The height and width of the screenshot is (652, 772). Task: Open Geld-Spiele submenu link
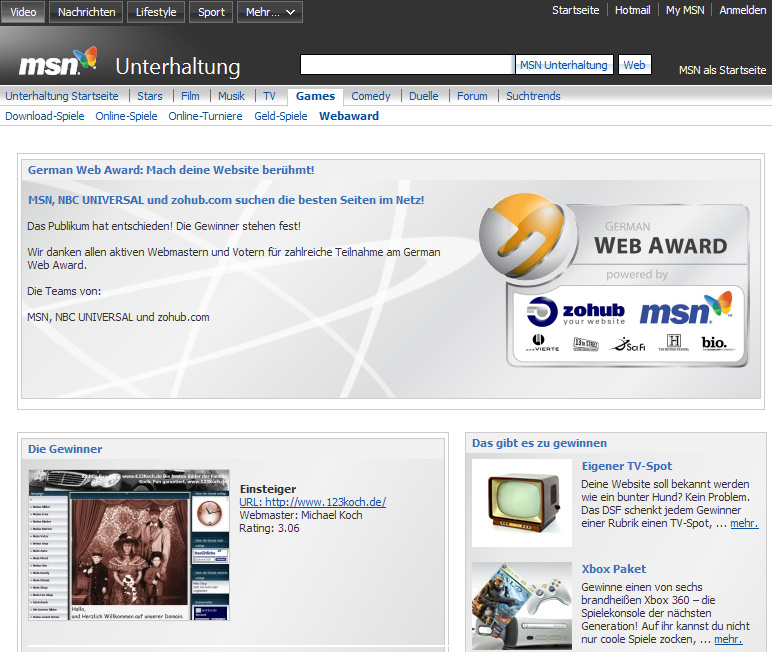pyautogui.click(x=281, y=116)
